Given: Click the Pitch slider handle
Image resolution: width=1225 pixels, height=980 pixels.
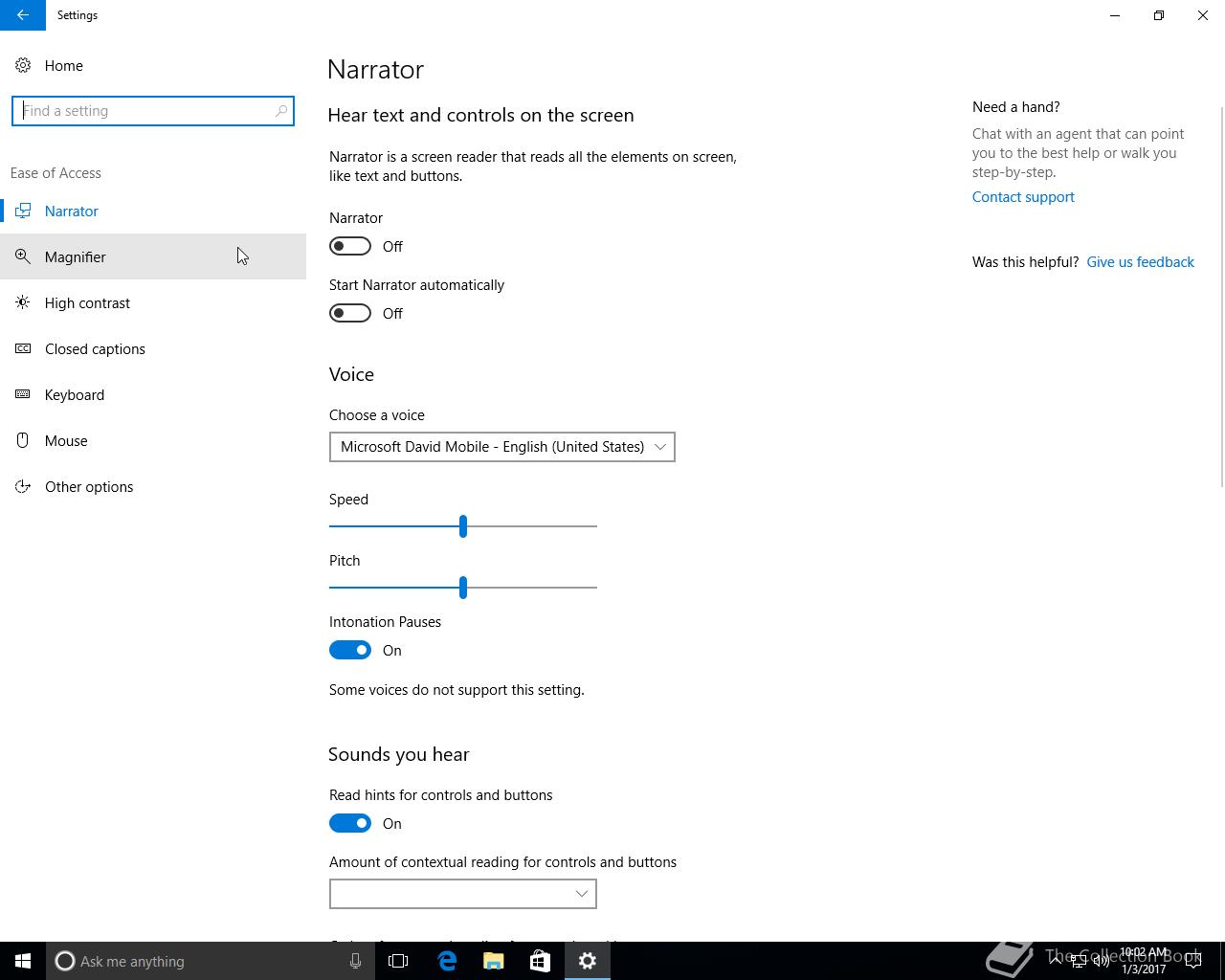Looking at the screenshot, I should (x=463, y=588).
